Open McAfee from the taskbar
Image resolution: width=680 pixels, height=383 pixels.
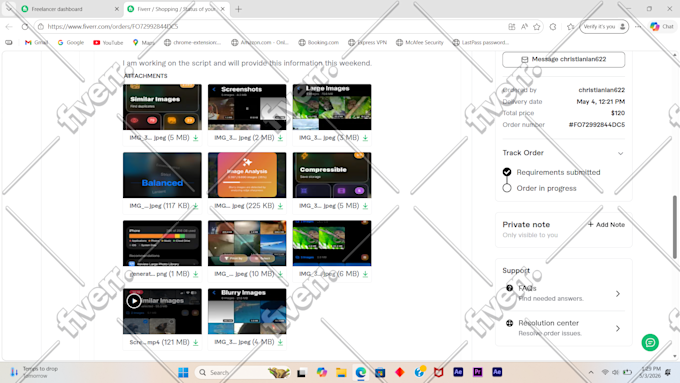tap(438, 372)
